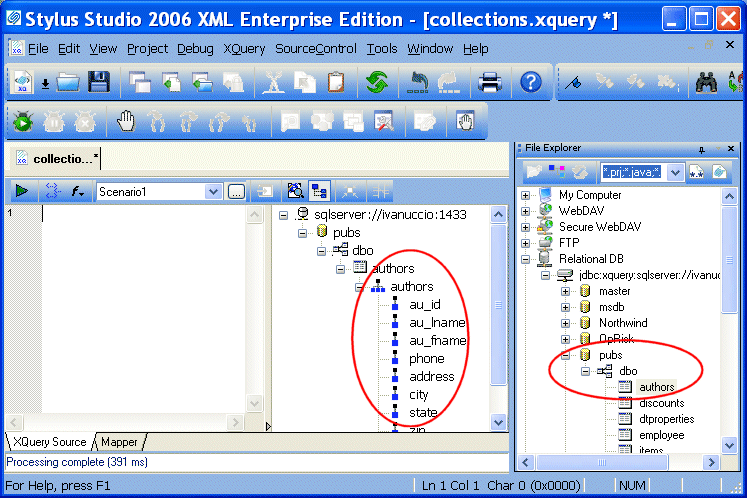
Task: Collapse the Relational DB node
Action: pos(526,258)
